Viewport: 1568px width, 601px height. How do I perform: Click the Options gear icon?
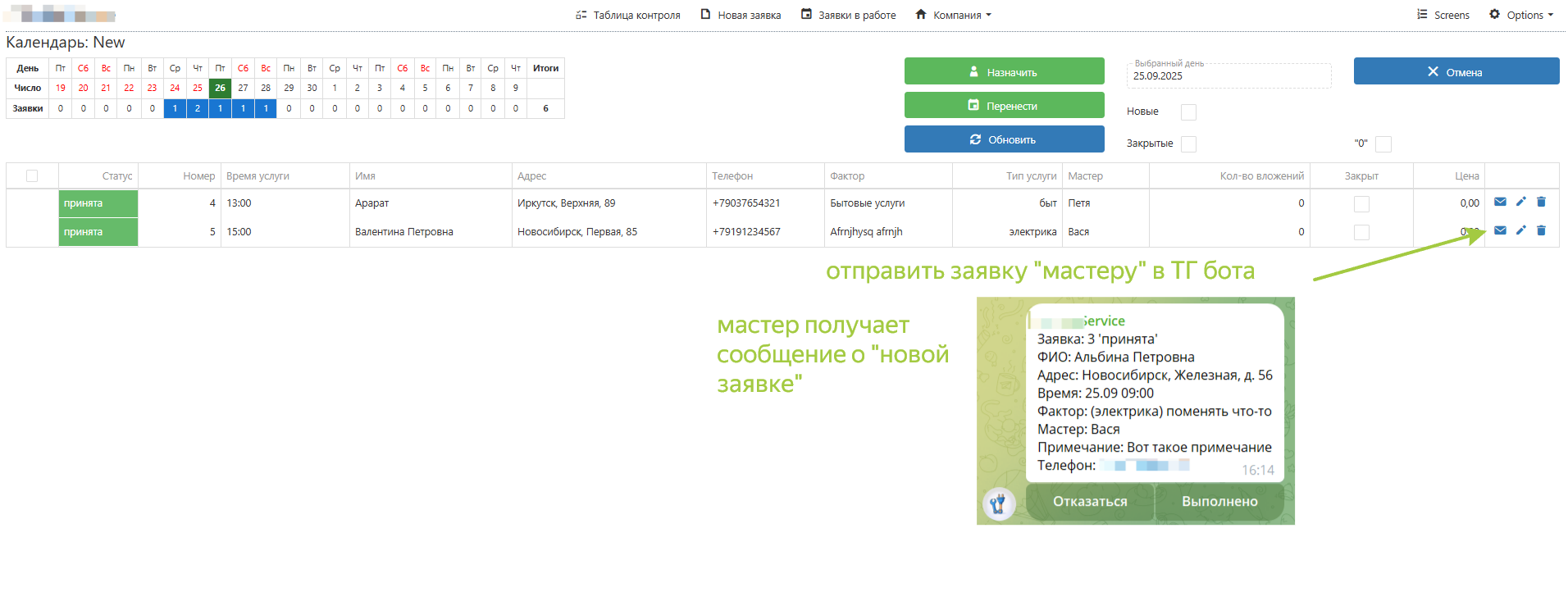(1495, 14)
